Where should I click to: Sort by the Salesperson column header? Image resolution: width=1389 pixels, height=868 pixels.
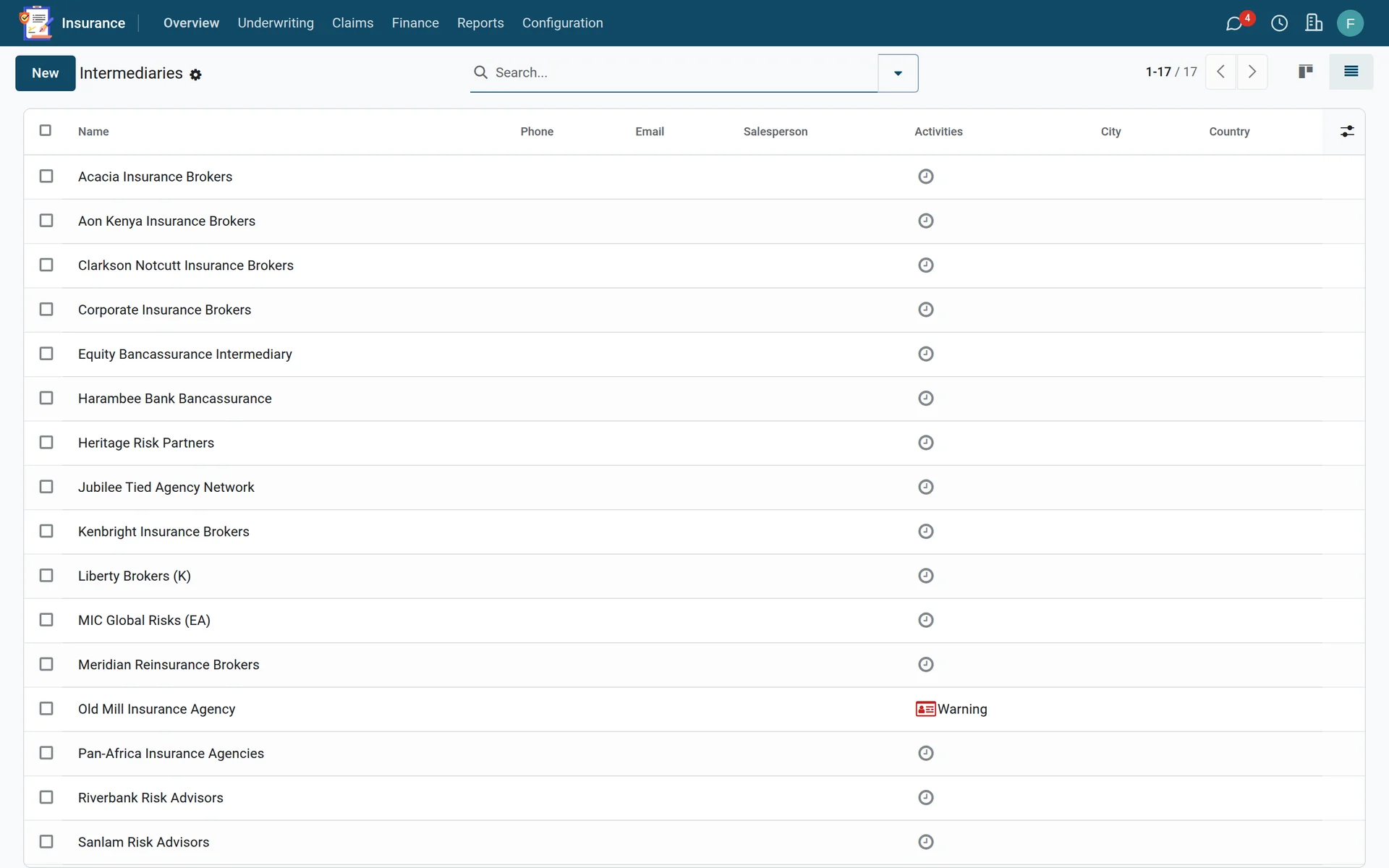click(776, 132)
